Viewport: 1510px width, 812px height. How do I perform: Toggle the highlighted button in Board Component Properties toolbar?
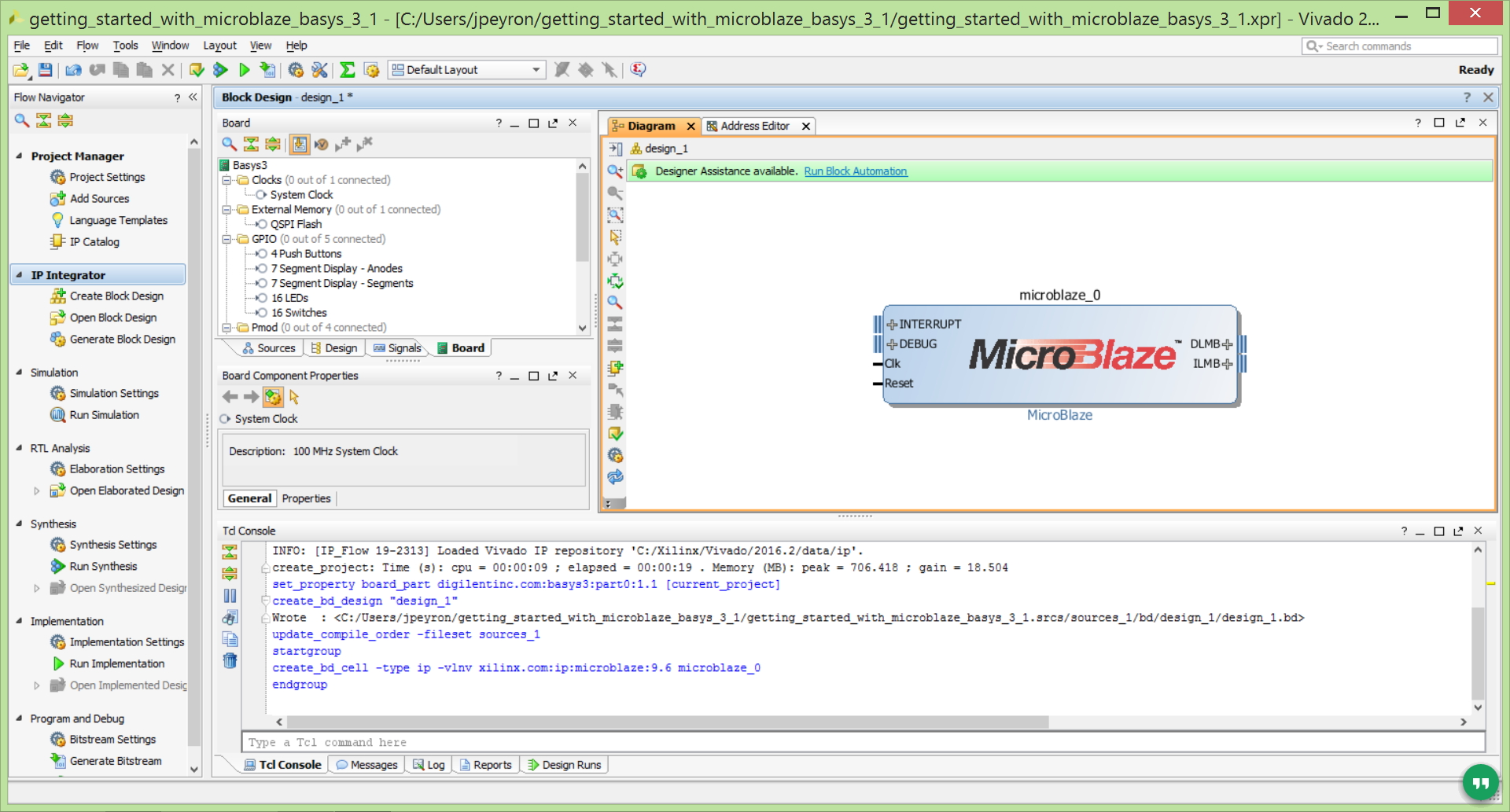click(x=273, y=397)
